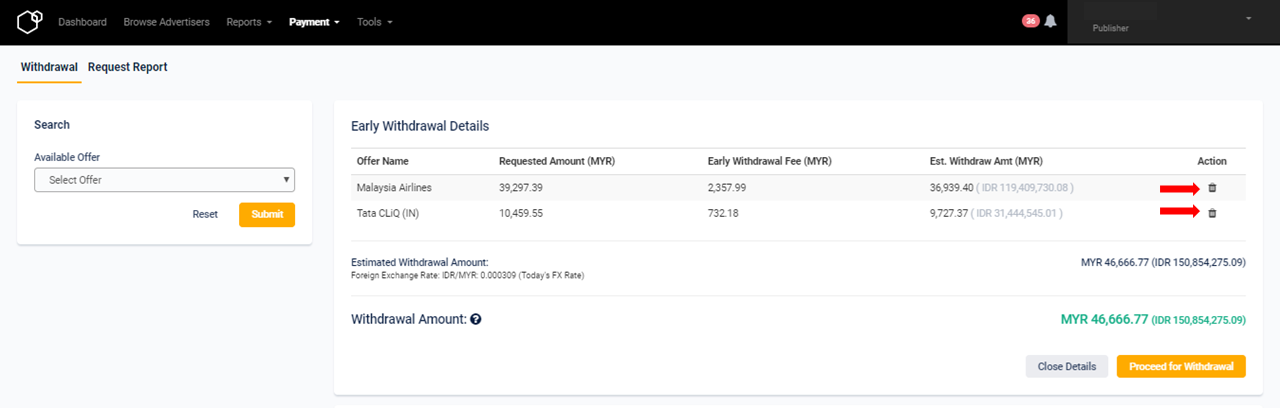Open the notification bell
Viewport: 1280px width, 408px height.
(x=1050, y=21)
